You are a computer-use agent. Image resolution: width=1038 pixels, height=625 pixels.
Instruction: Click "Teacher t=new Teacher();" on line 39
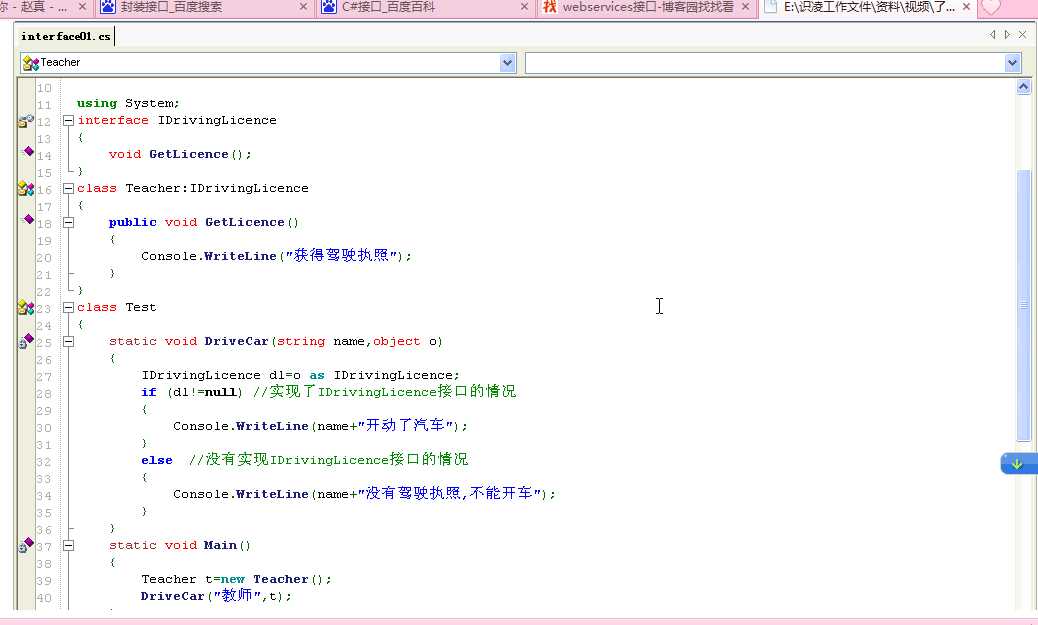click(x=236, y=579)
